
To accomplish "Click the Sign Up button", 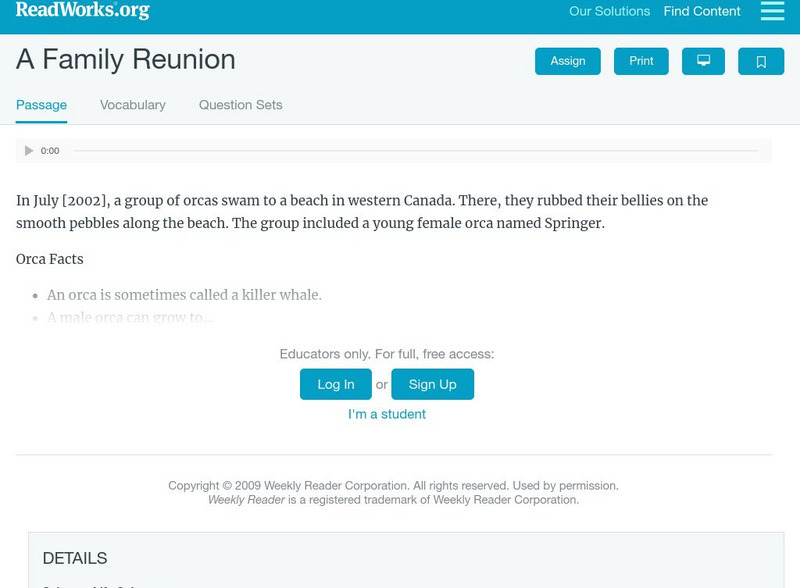I will coord(432,384).
